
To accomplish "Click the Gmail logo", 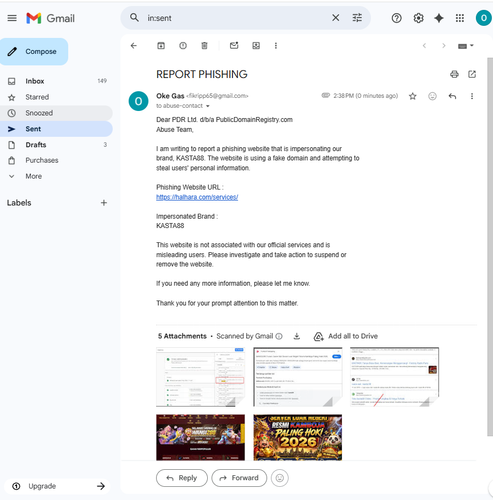I will 51,18.
